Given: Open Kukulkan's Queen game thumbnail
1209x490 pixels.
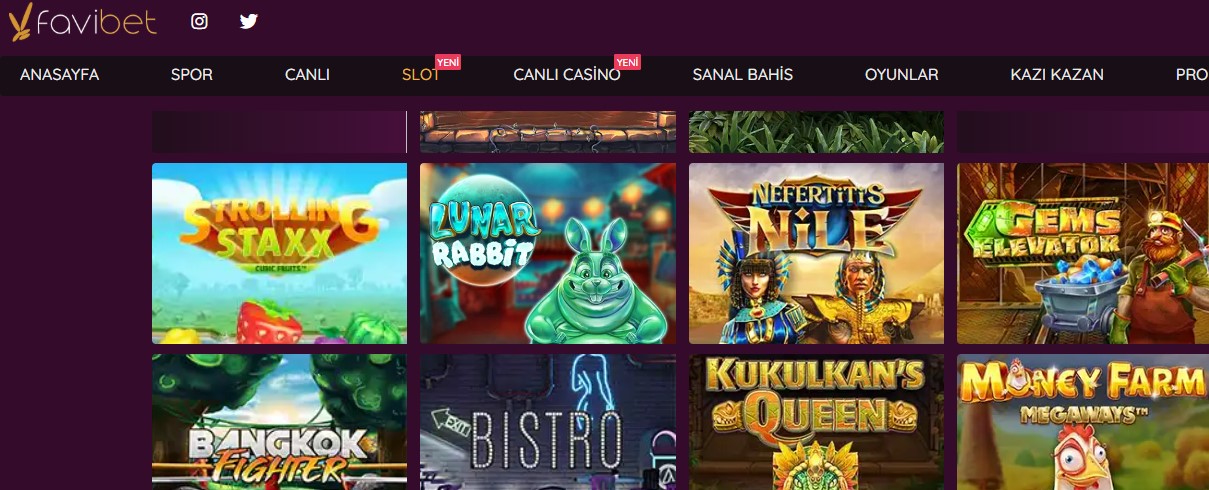Looking at the screenshot, I should click(x=816, y=422).
